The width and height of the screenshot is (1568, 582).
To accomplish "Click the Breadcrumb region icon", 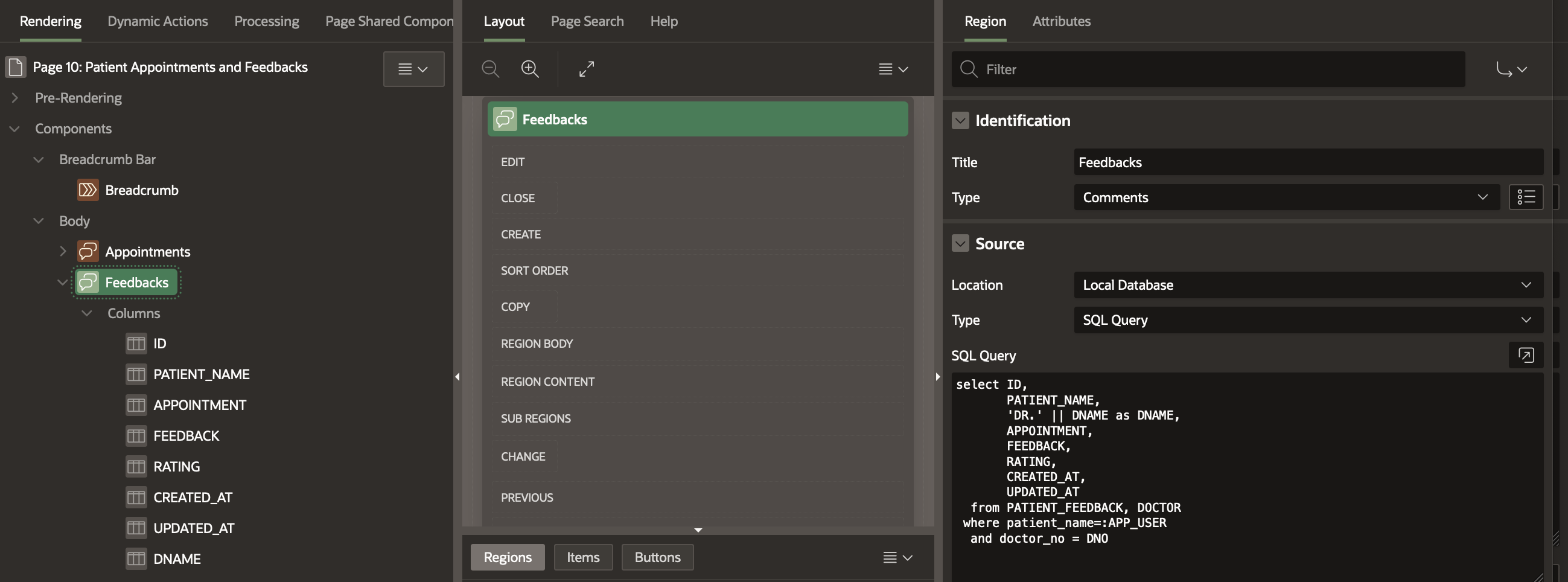I will 88,190.
